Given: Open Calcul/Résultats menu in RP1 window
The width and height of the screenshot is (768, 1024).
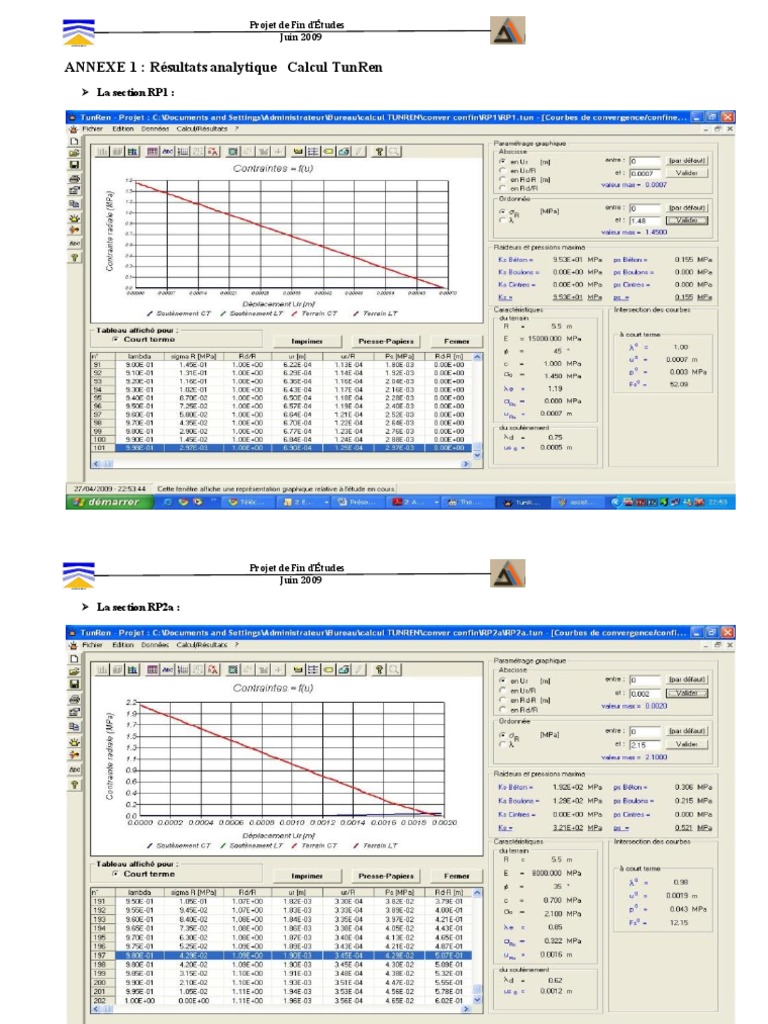Looking at the screenshot, I should tap(202, 129).
